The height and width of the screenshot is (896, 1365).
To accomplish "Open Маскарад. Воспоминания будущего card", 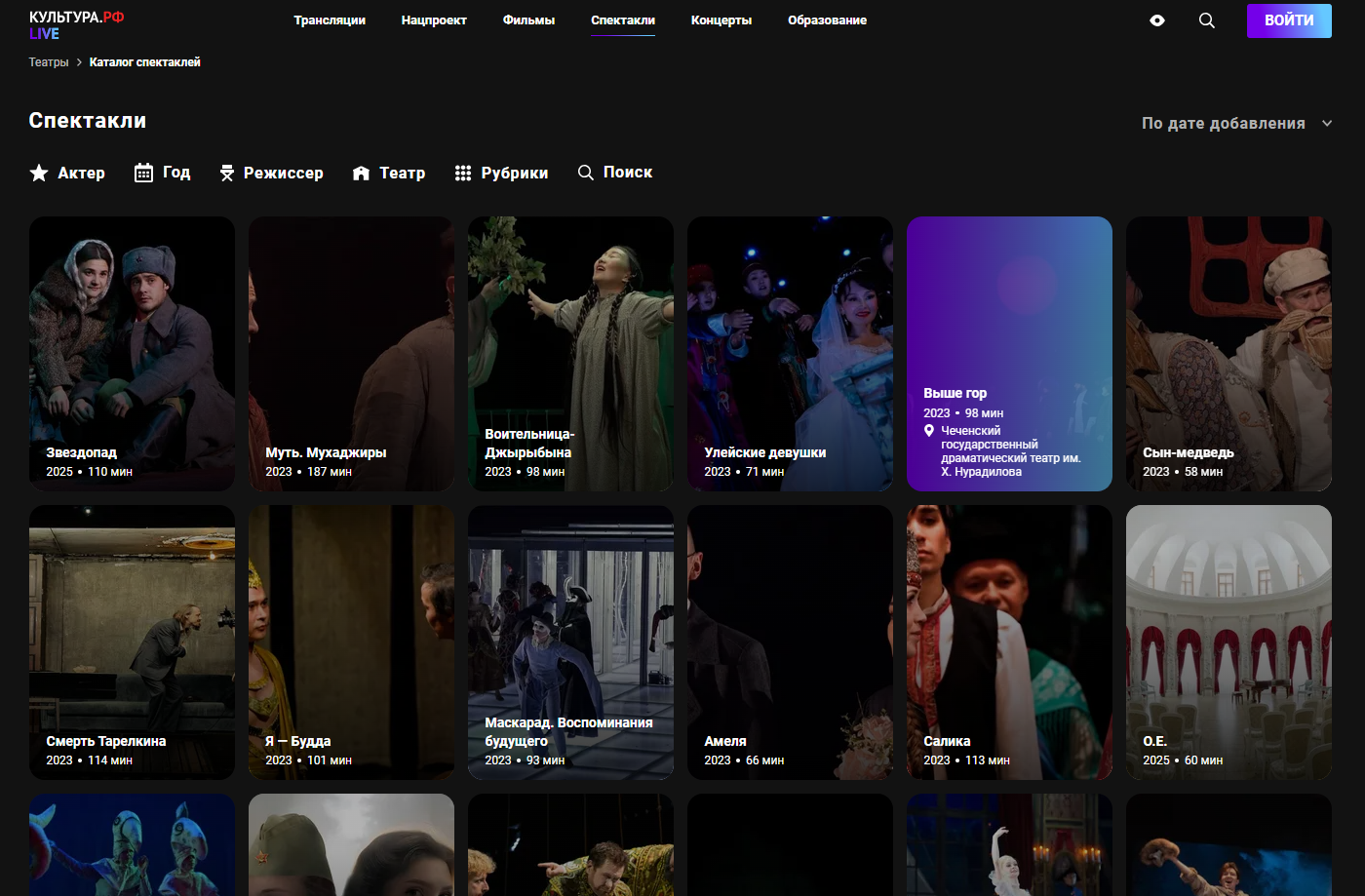I will tap(570, 643).
